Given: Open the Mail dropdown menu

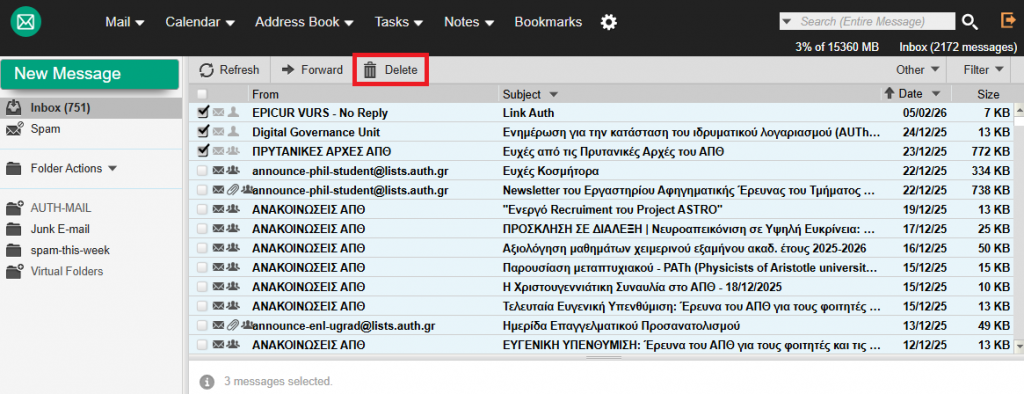Looking at the screenshot, I should pyautogui.click(x=125, y=22).
